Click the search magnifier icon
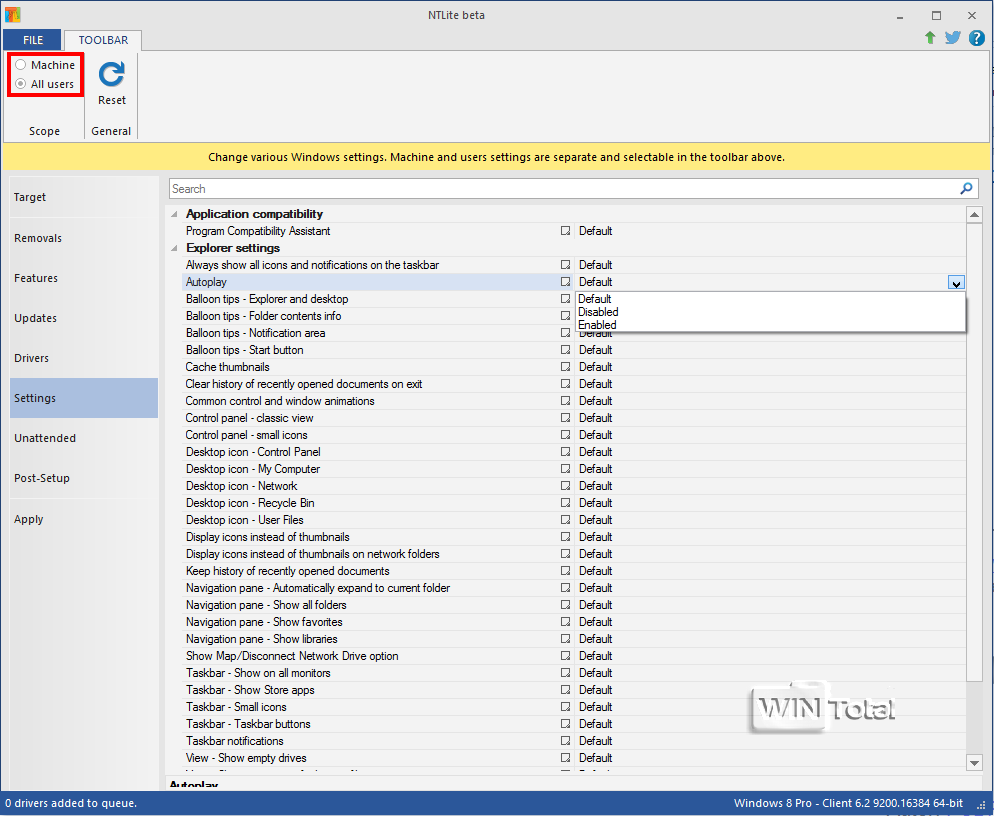The height and width of the screenshot is (816, 994). (966, 188)
